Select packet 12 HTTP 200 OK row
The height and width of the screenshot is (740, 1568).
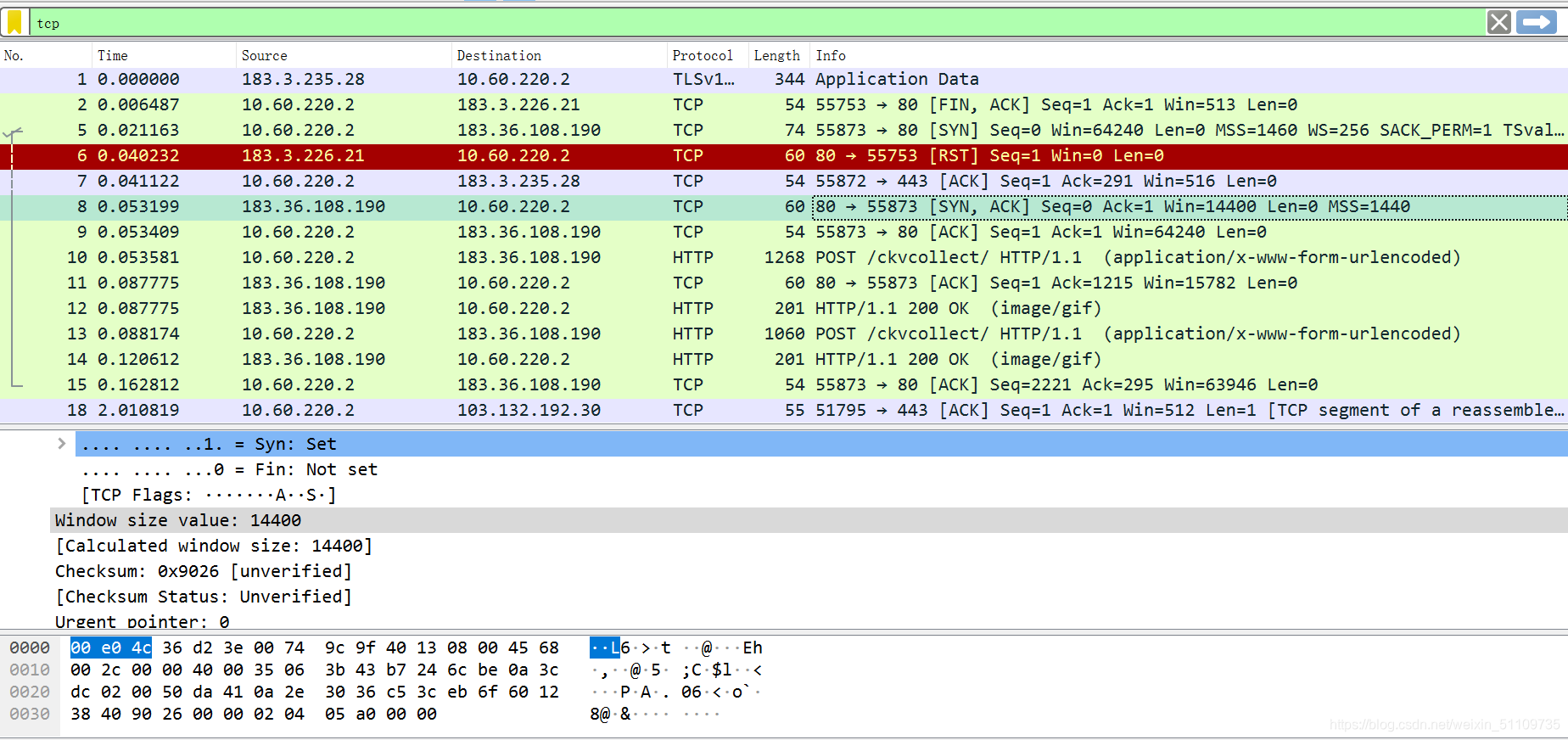(x=784, y=308)
